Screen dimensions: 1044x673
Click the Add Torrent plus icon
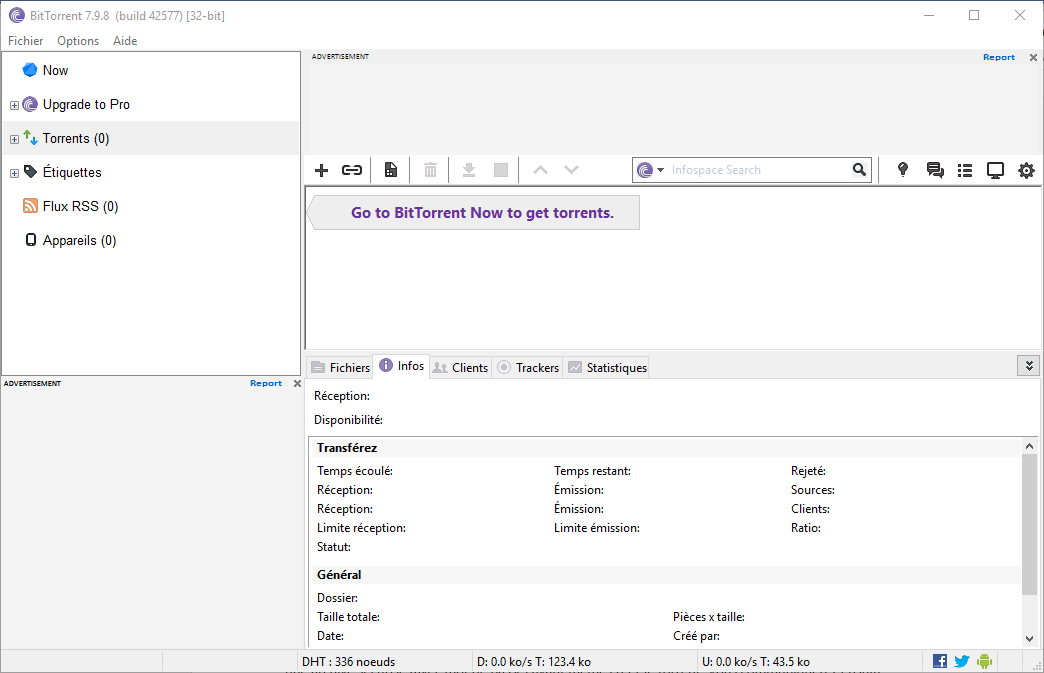[x=322, y=170]
